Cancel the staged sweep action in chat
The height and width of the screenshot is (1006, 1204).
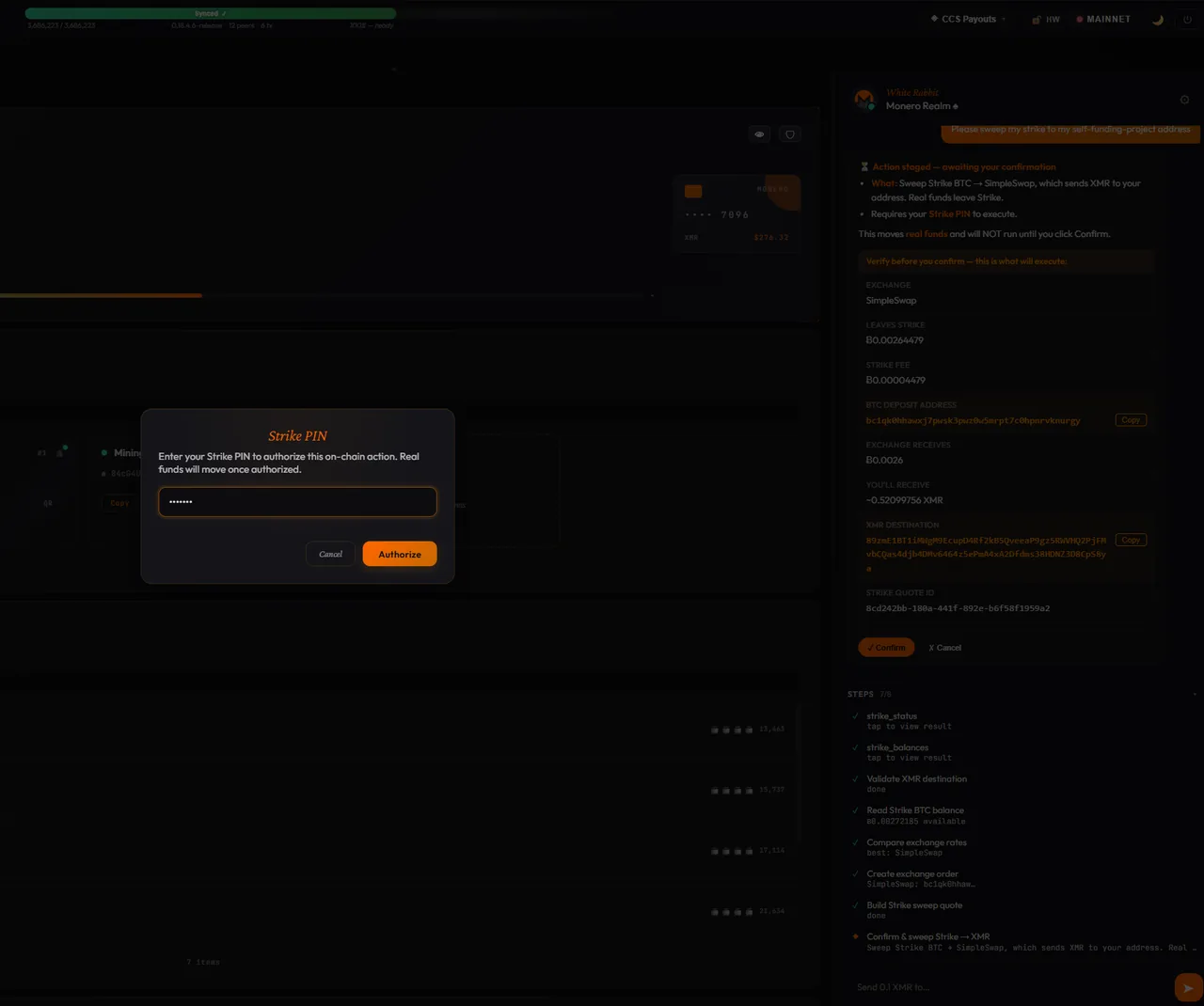click(944, 648)
